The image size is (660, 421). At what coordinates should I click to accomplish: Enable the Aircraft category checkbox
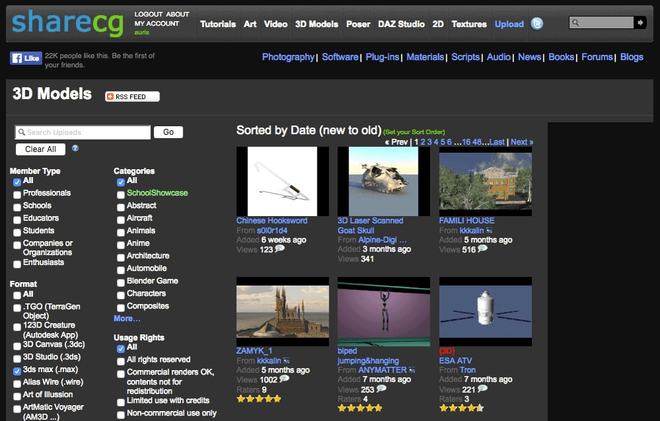120,217
